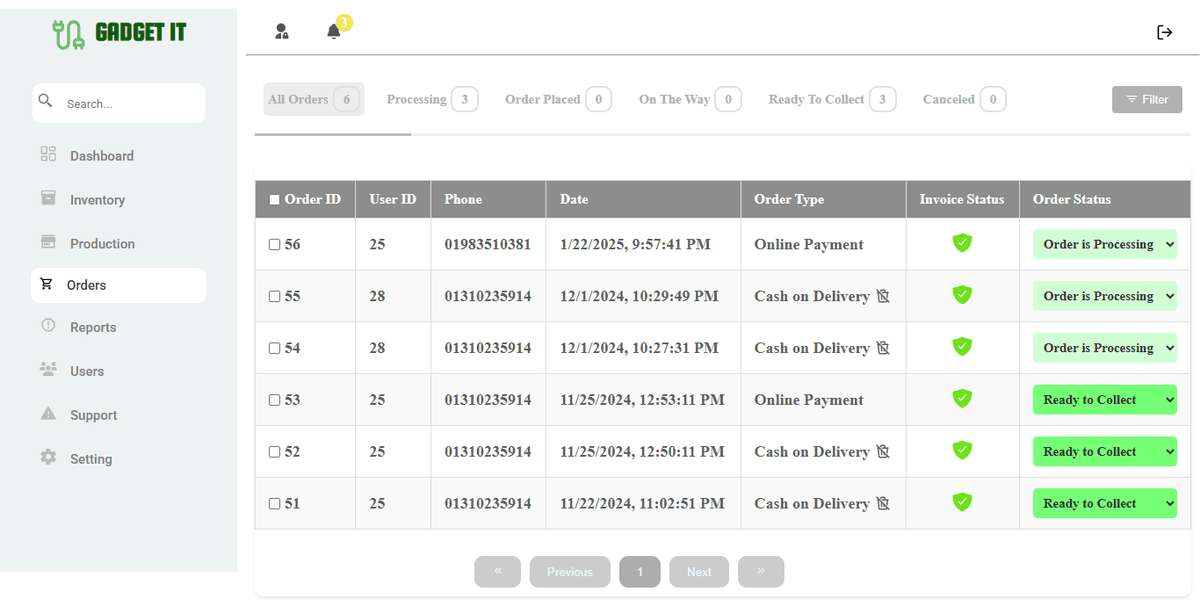Screen dimensions: 1200x605
Task: Change the Ready to Collect dropdown on order 52
Action: point(1104,451)
